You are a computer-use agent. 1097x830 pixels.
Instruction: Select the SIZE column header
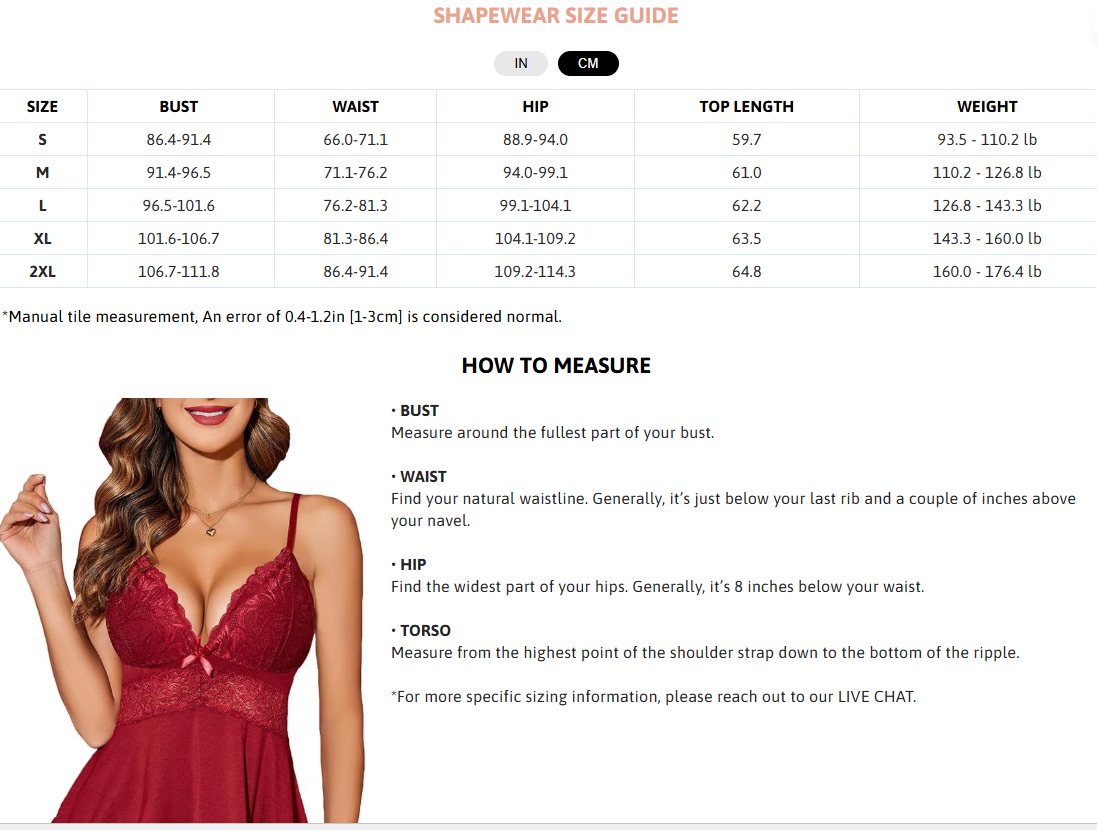42,106
